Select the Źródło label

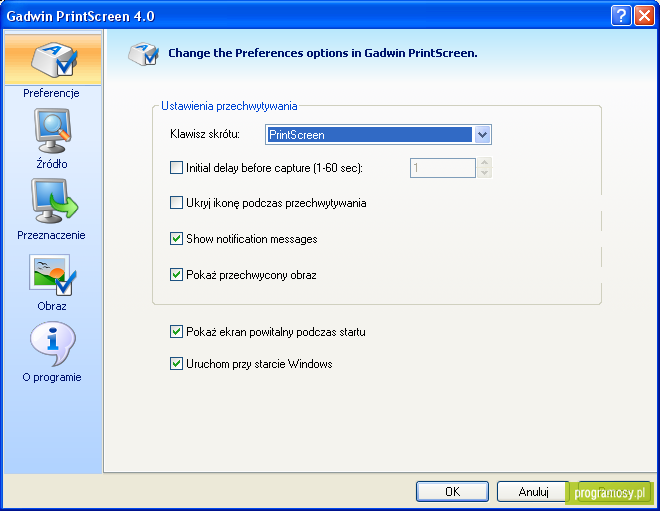click(x=52, y=163)
